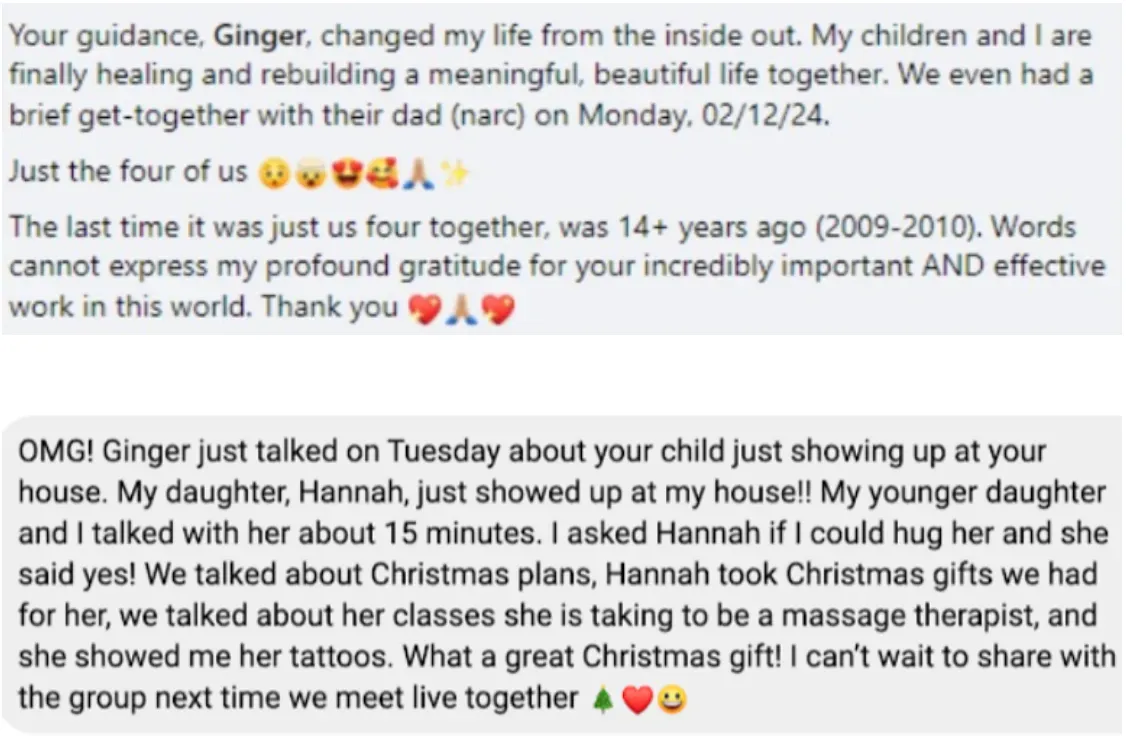
Task: Click the last sparkling heart emoji
Action: pos(497,309)
